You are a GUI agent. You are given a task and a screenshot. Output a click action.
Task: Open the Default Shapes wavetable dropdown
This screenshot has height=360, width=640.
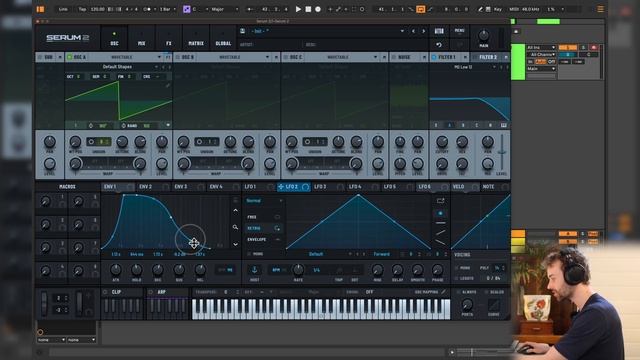tap(118, 67)
